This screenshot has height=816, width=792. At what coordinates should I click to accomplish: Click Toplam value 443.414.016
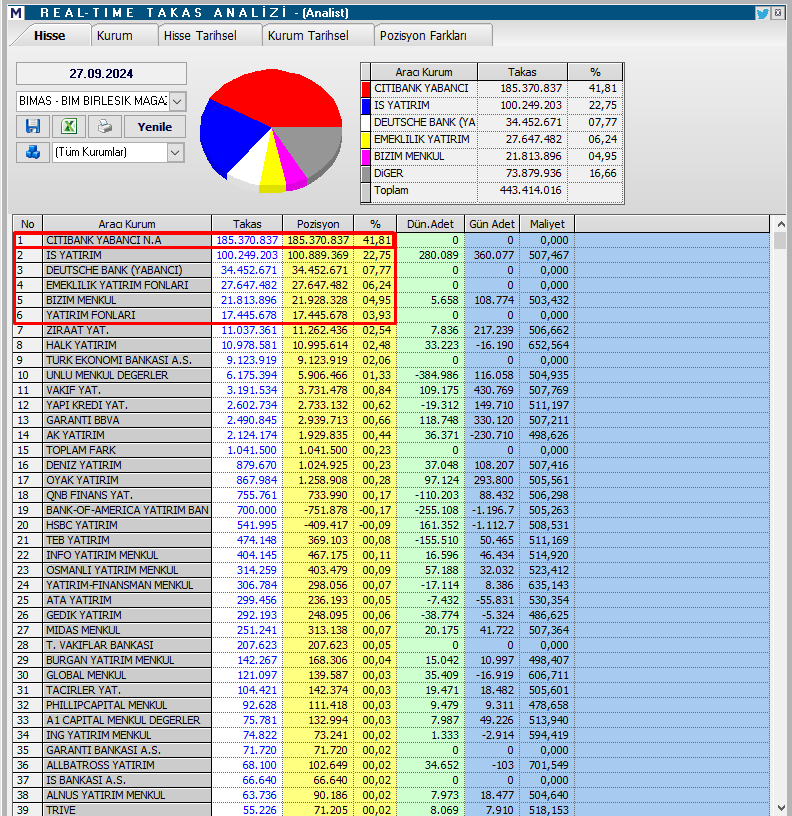coord(530,190)
